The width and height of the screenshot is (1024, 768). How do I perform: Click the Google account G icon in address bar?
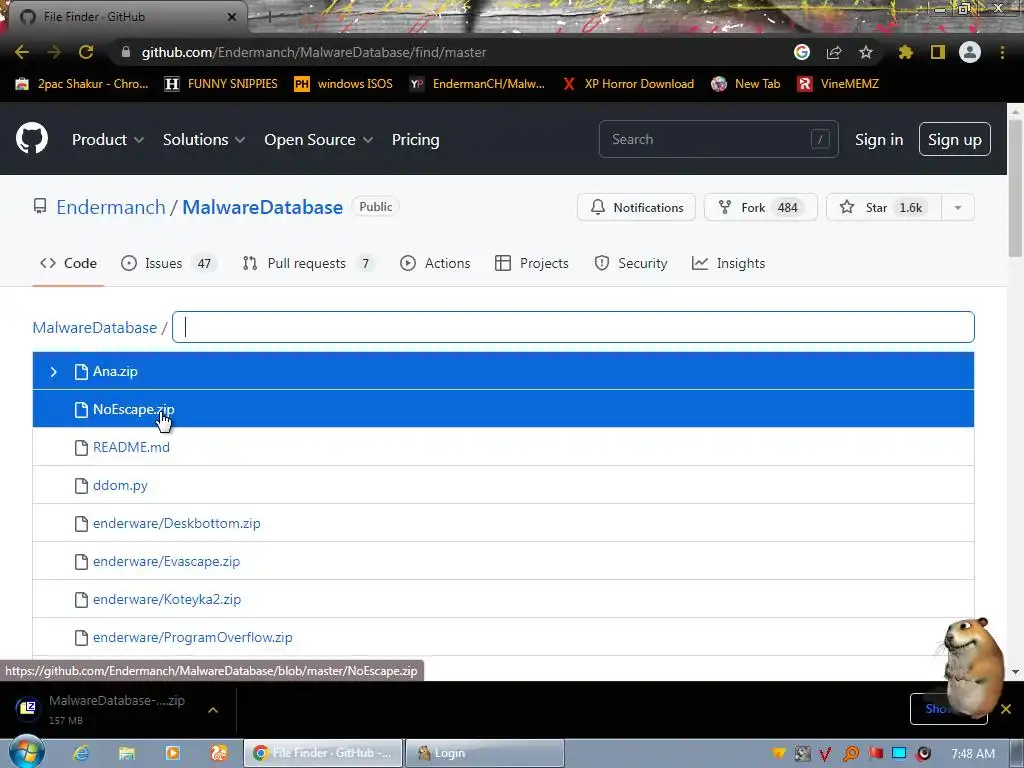tap(802, 52)
